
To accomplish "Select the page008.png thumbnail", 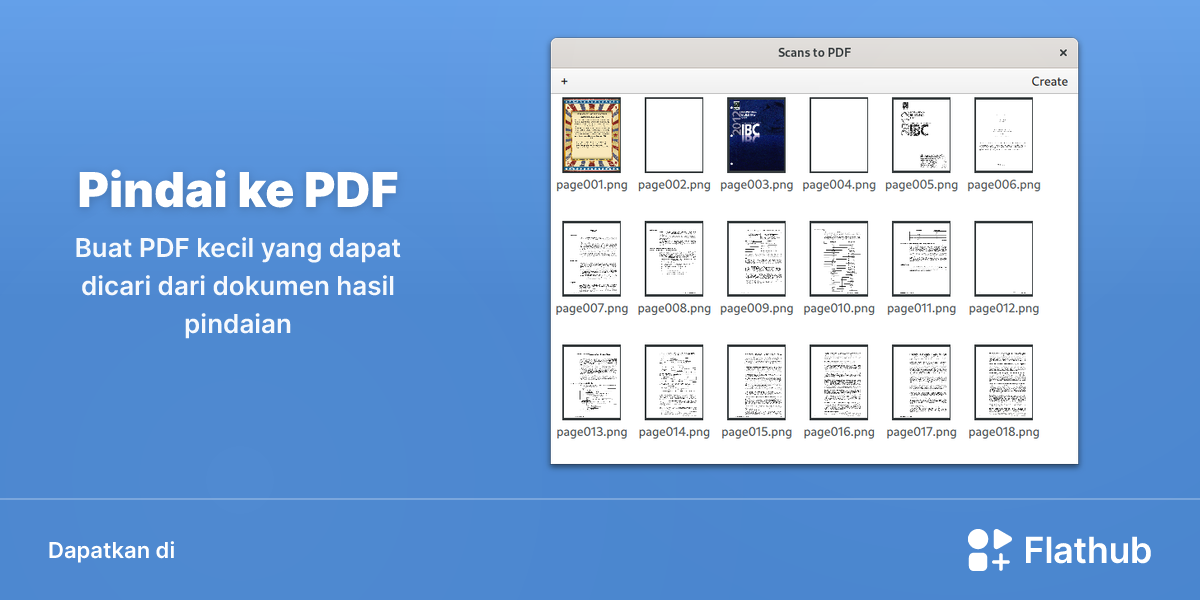I will pos(674,259).
